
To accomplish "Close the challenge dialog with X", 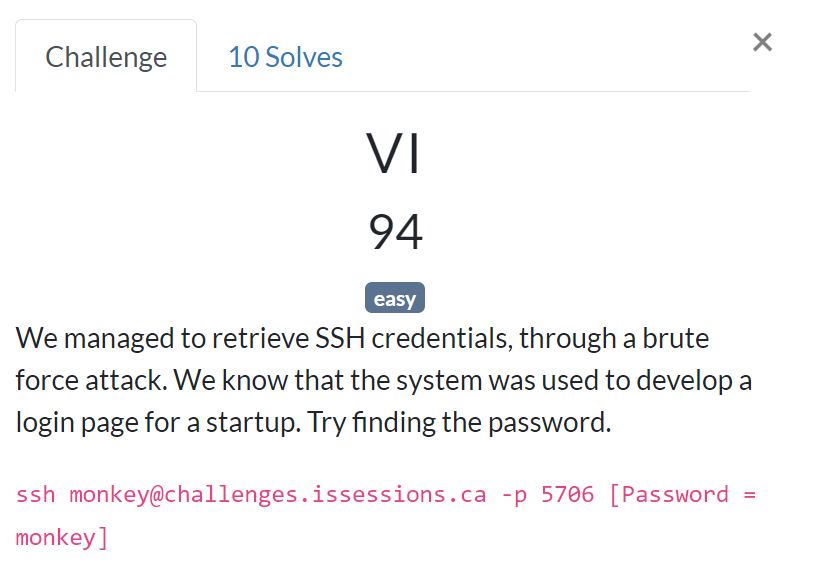I will [762, 42].
